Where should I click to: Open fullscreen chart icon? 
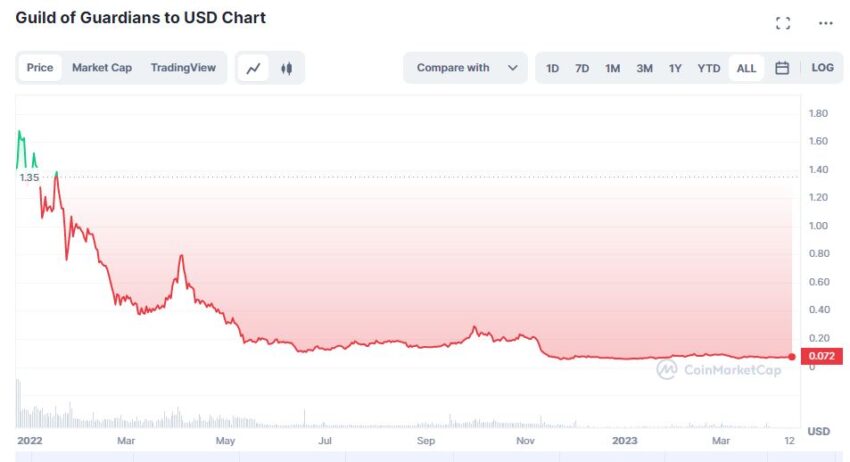coord(783,23)
